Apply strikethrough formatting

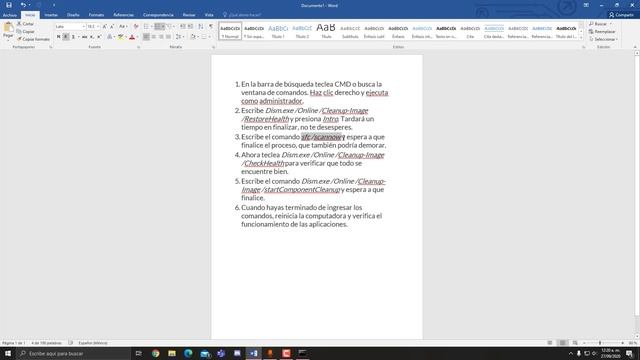pos(84,37)
